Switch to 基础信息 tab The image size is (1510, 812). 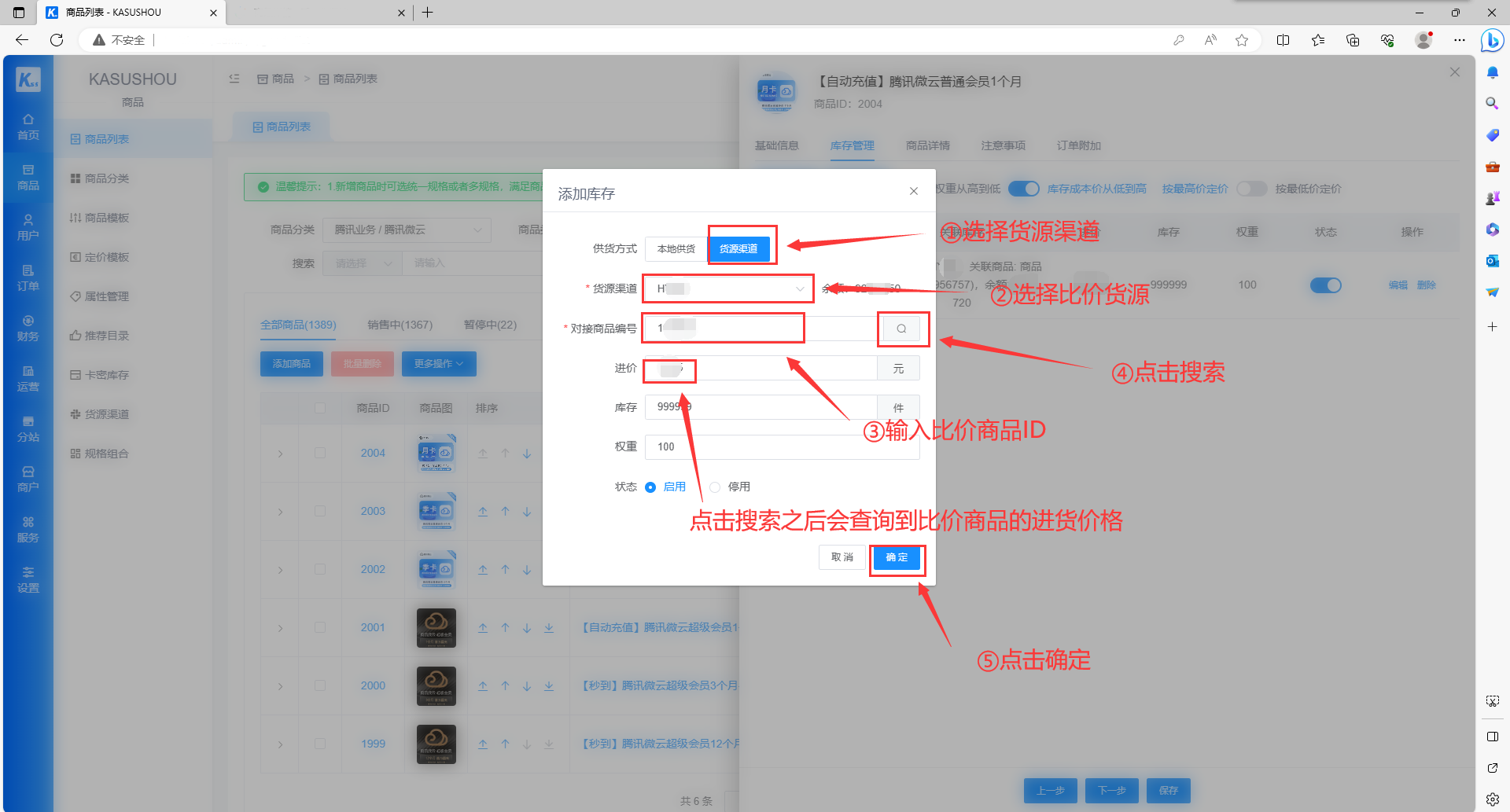[777, 145]
